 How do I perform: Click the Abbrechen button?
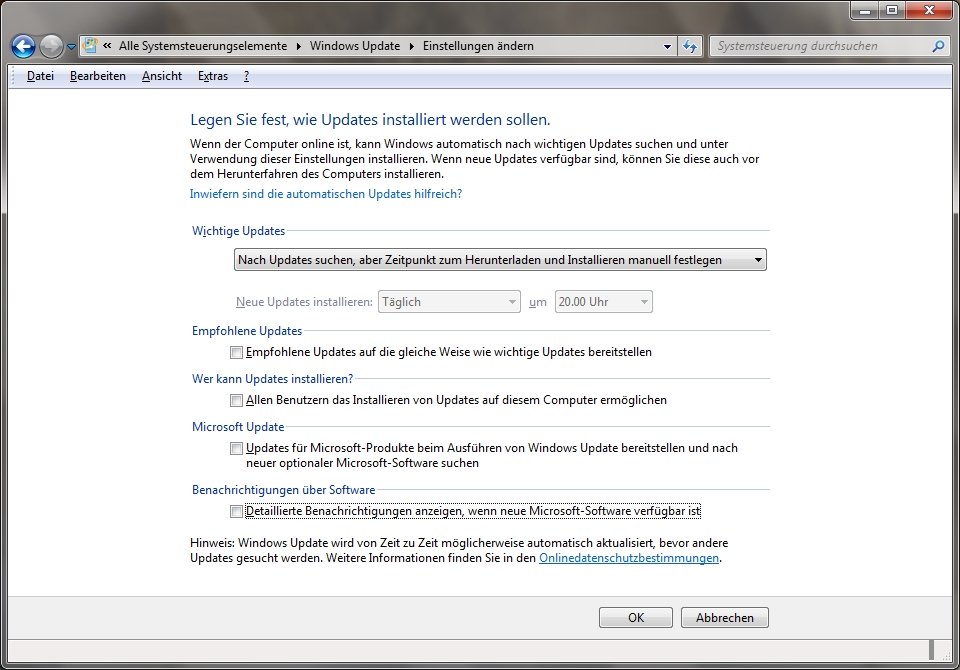[724, 617]
